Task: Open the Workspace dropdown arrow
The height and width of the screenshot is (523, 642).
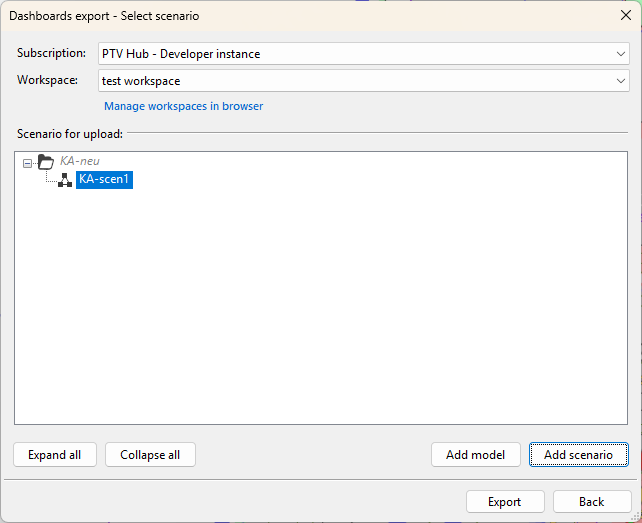Action: click(621, 81)
